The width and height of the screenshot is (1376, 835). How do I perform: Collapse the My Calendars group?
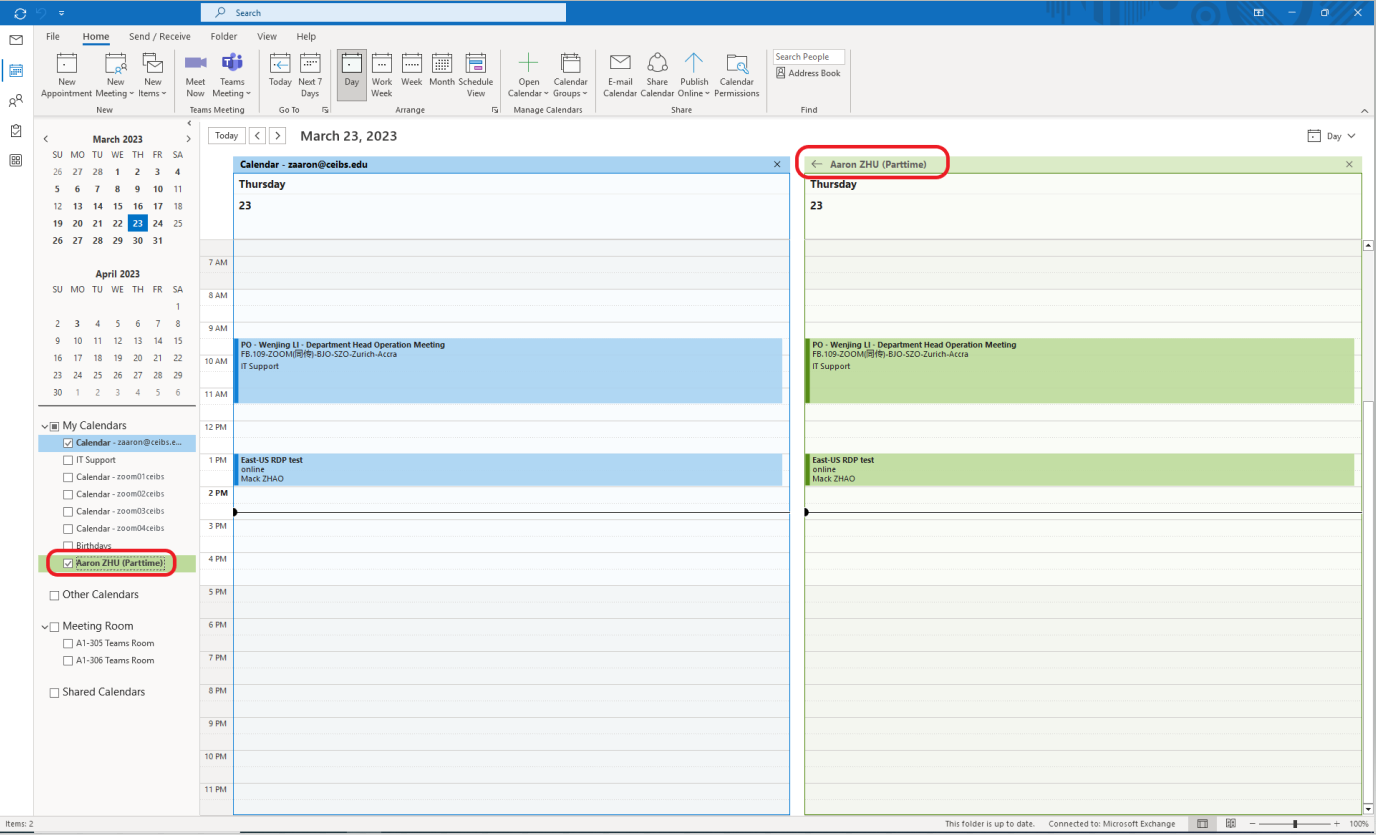pyautogui.click(x=44, y=426)
